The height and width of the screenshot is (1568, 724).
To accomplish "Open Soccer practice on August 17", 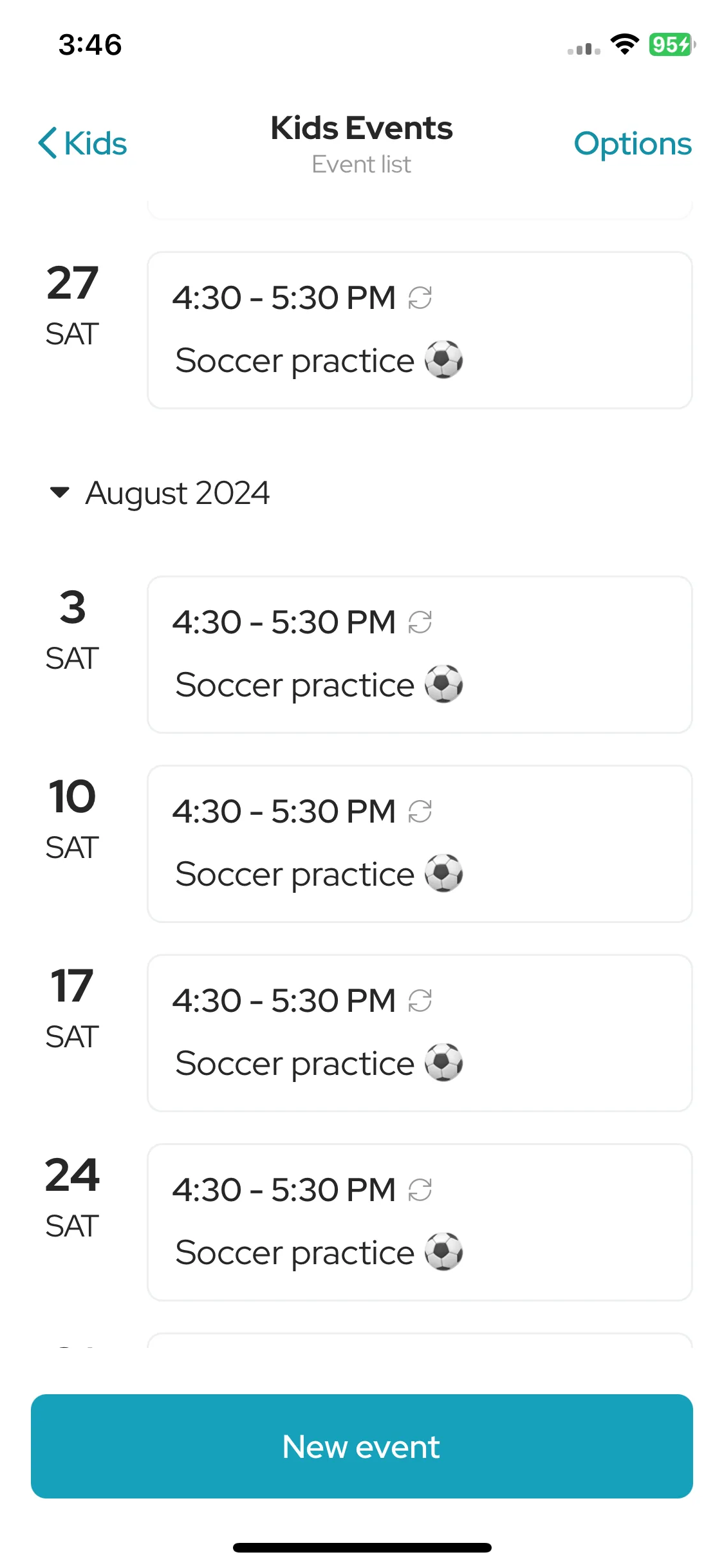I will [420, 1033].
